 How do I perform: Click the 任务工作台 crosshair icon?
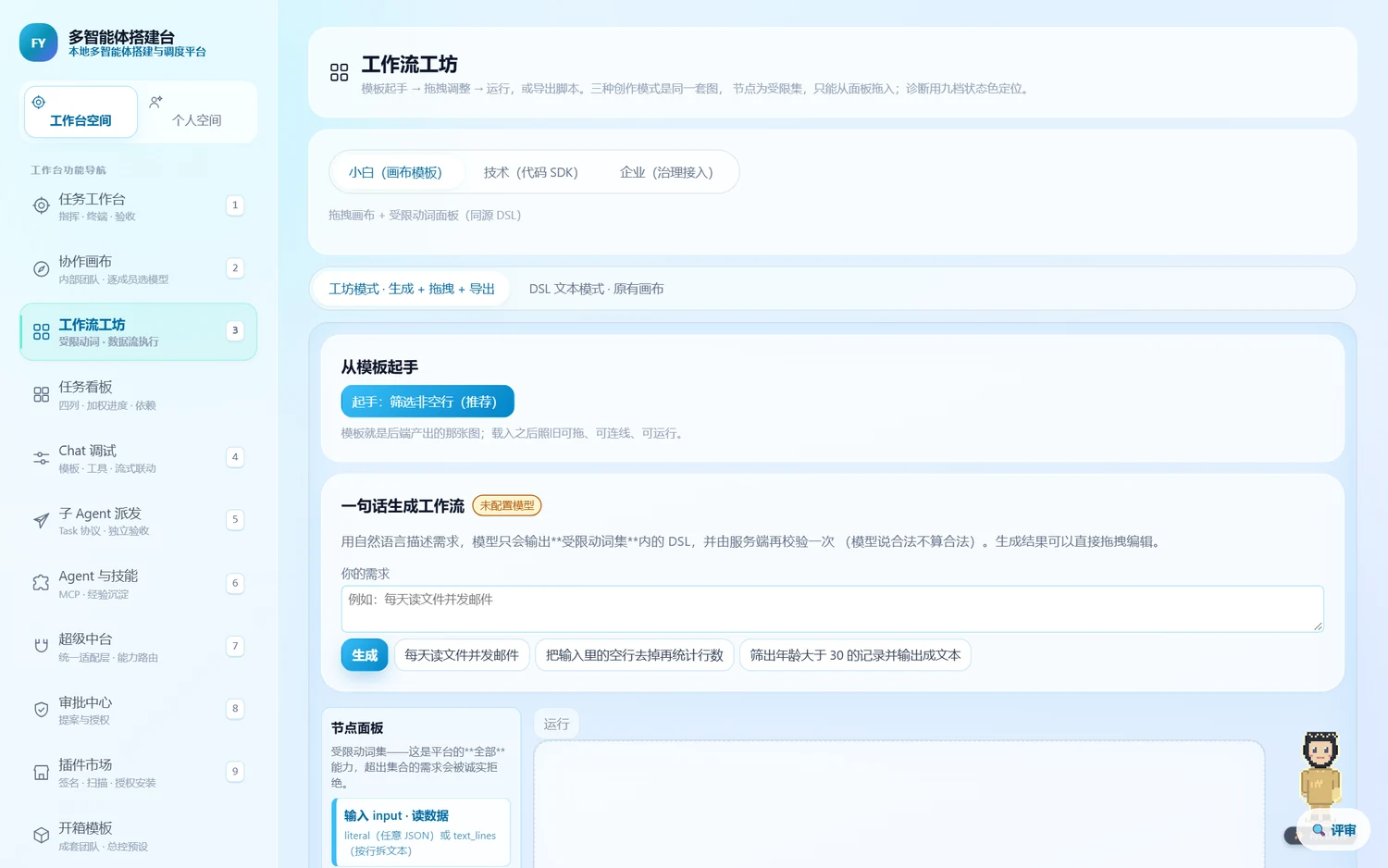pos(41,205)
